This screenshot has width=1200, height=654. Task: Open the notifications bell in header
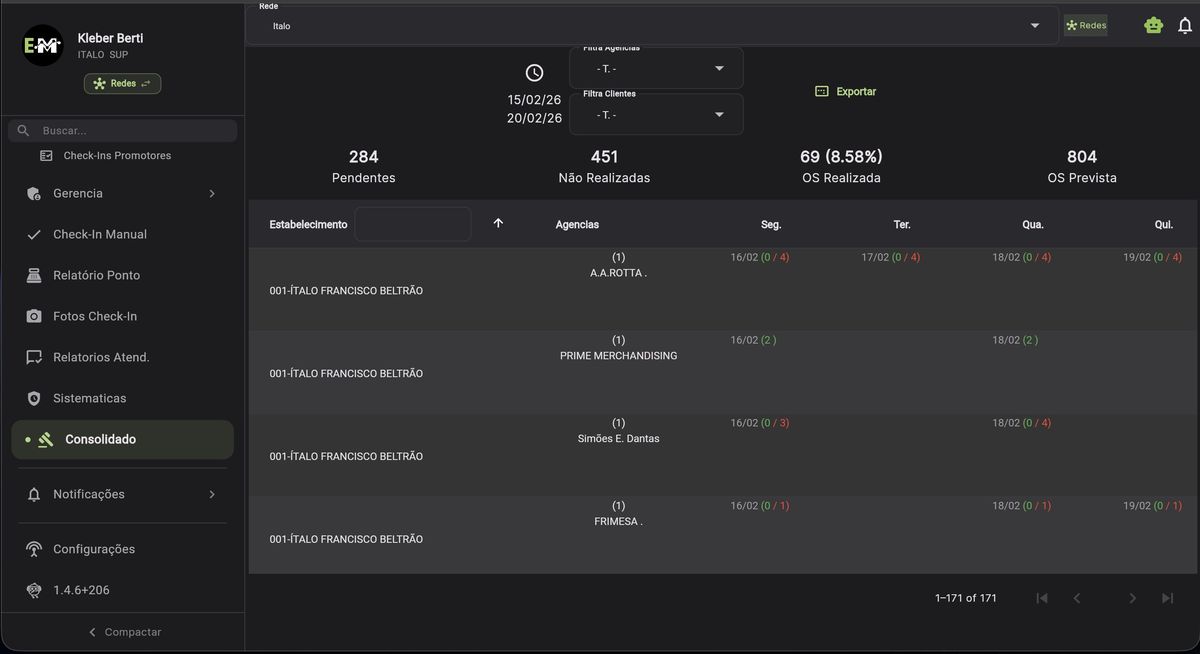pyautogui.click(x=1185, y=26)
